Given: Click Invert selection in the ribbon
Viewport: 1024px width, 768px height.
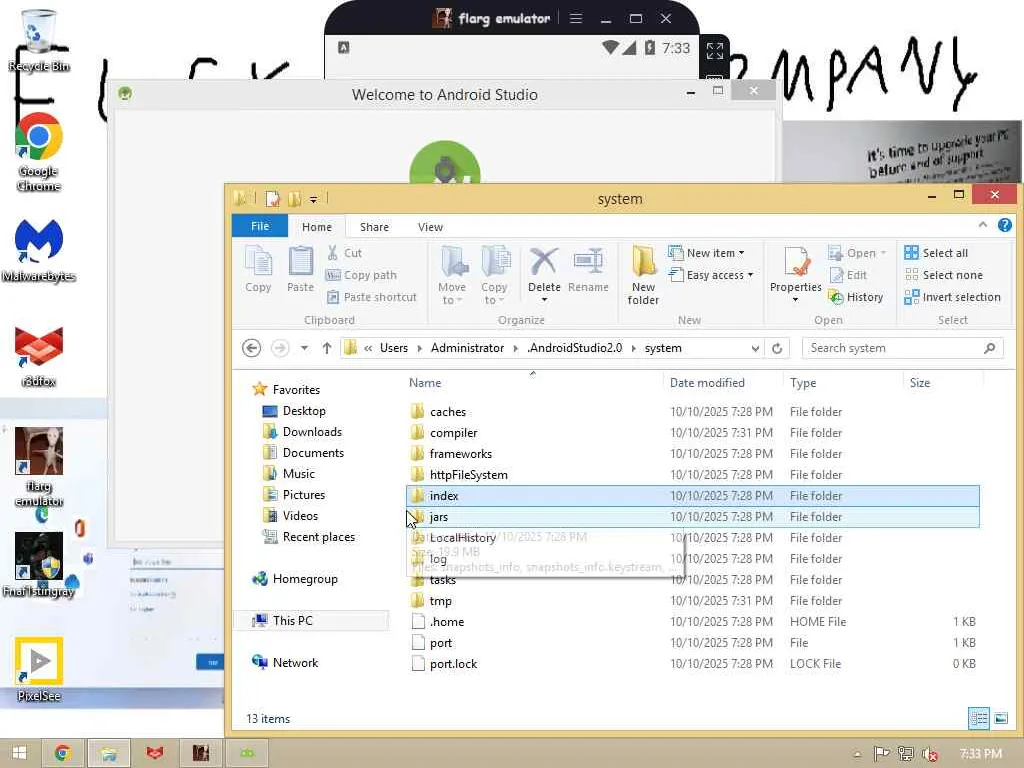Looking at the screenshot, I should 952,297.
